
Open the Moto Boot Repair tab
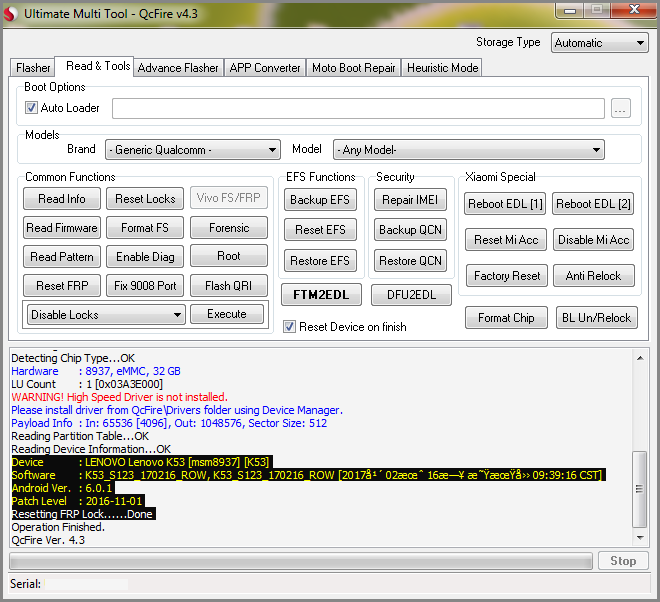pyautogui.click(x=354, y=68)
